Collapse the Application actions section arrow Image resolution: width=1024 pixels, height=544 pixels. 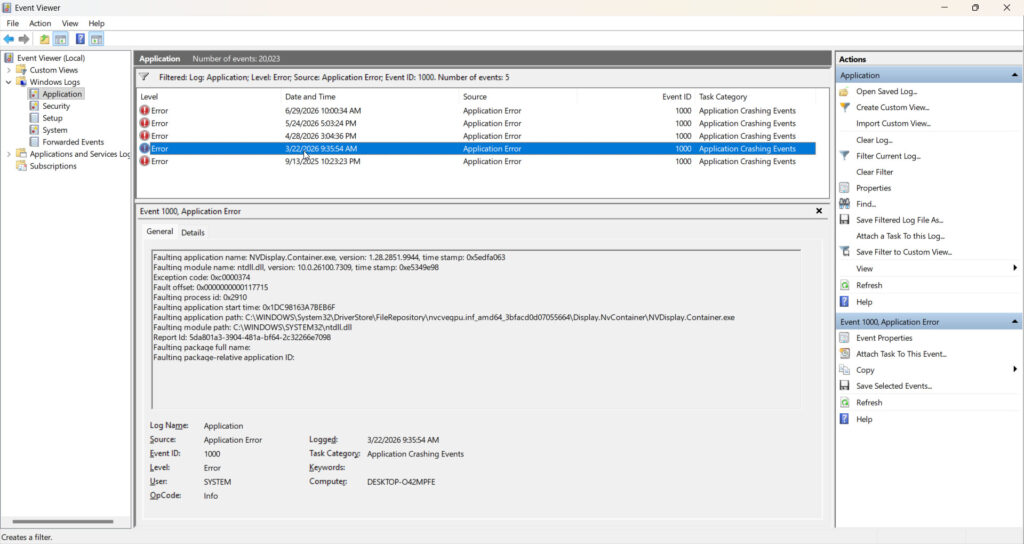click(x=1014, y=76)
